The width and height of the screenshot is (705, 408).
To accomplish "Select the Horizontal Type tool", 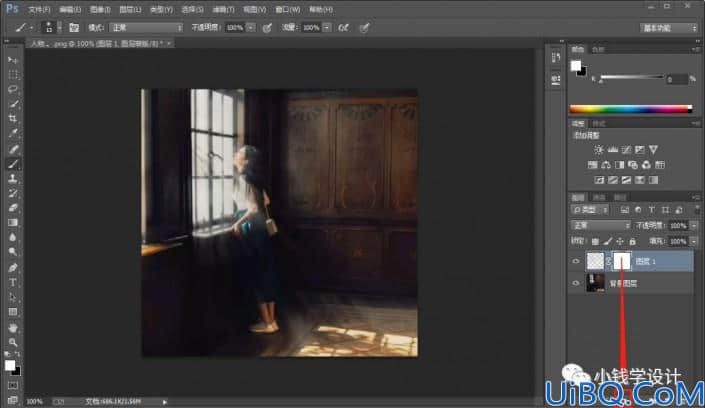I will (13, 282).
